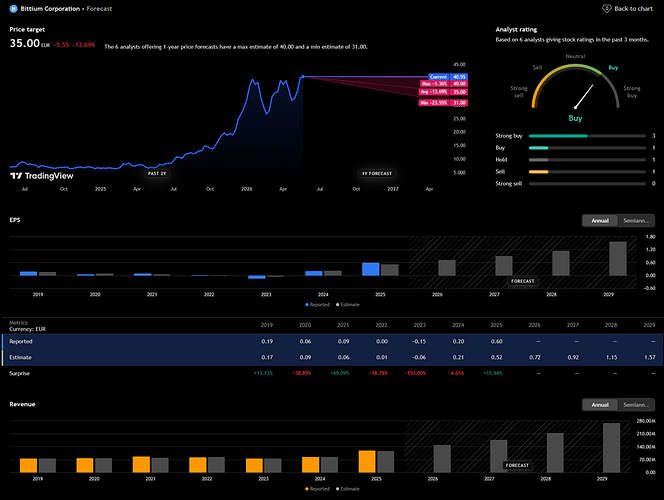Viewport: 664px width, 500px height.
Task: Click the TradingView logo on chart
Action: pos(42,176)
